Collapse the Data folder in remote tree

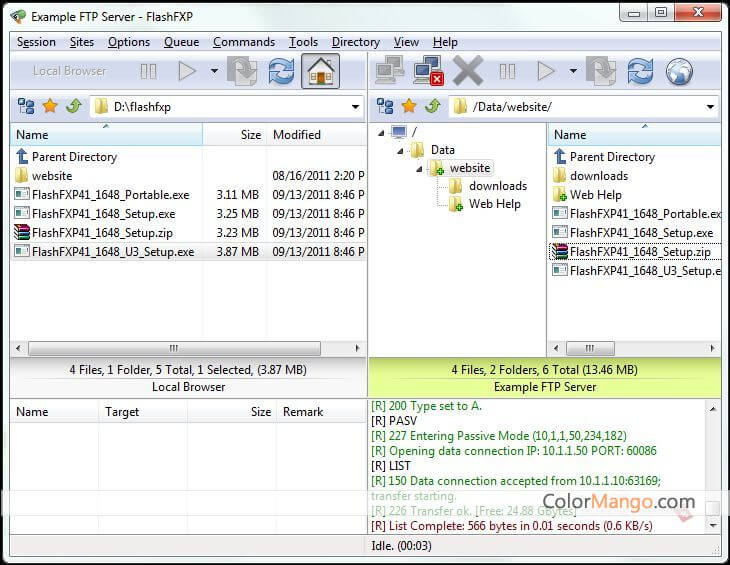[x=399, y=151]
